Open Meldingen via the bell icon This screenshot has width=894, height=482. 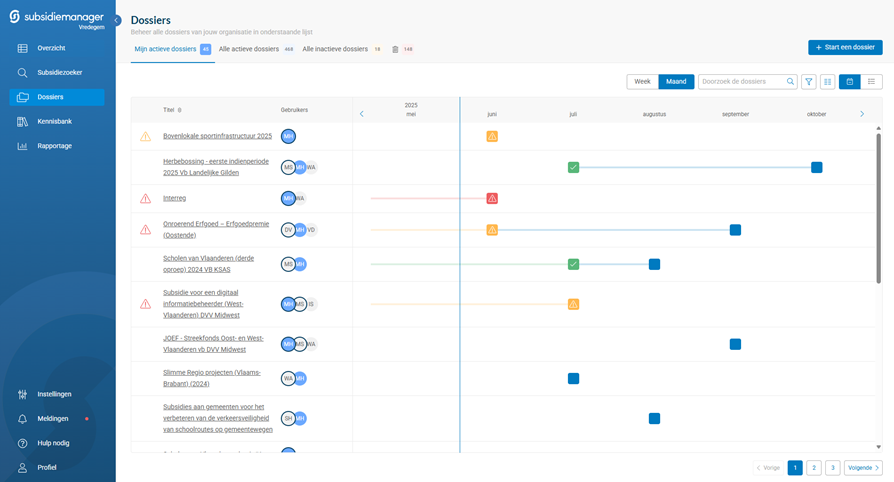[22, 419]
